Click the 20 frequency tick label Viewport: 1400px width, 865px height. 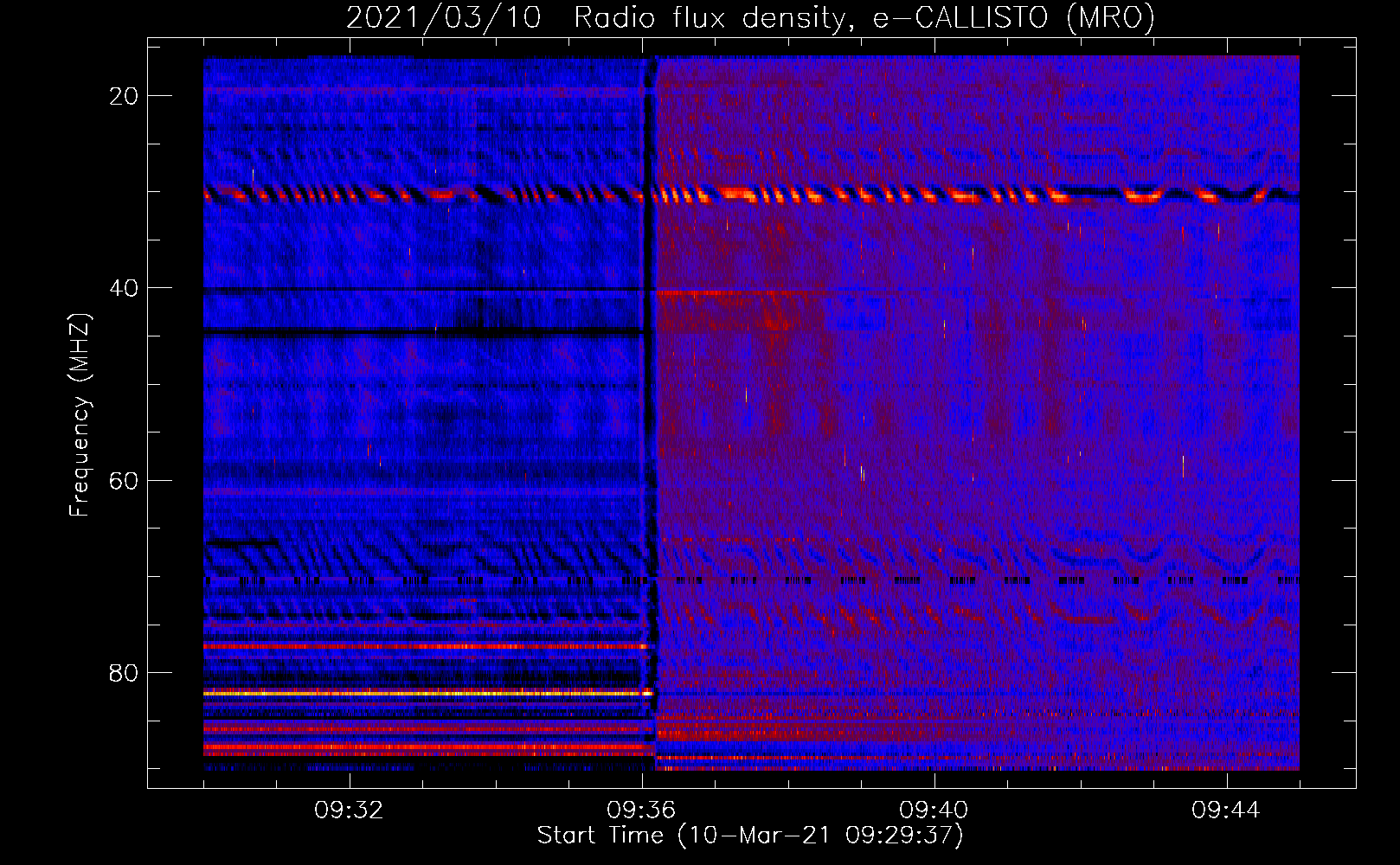pyautogui.click(x=124, y=96)
